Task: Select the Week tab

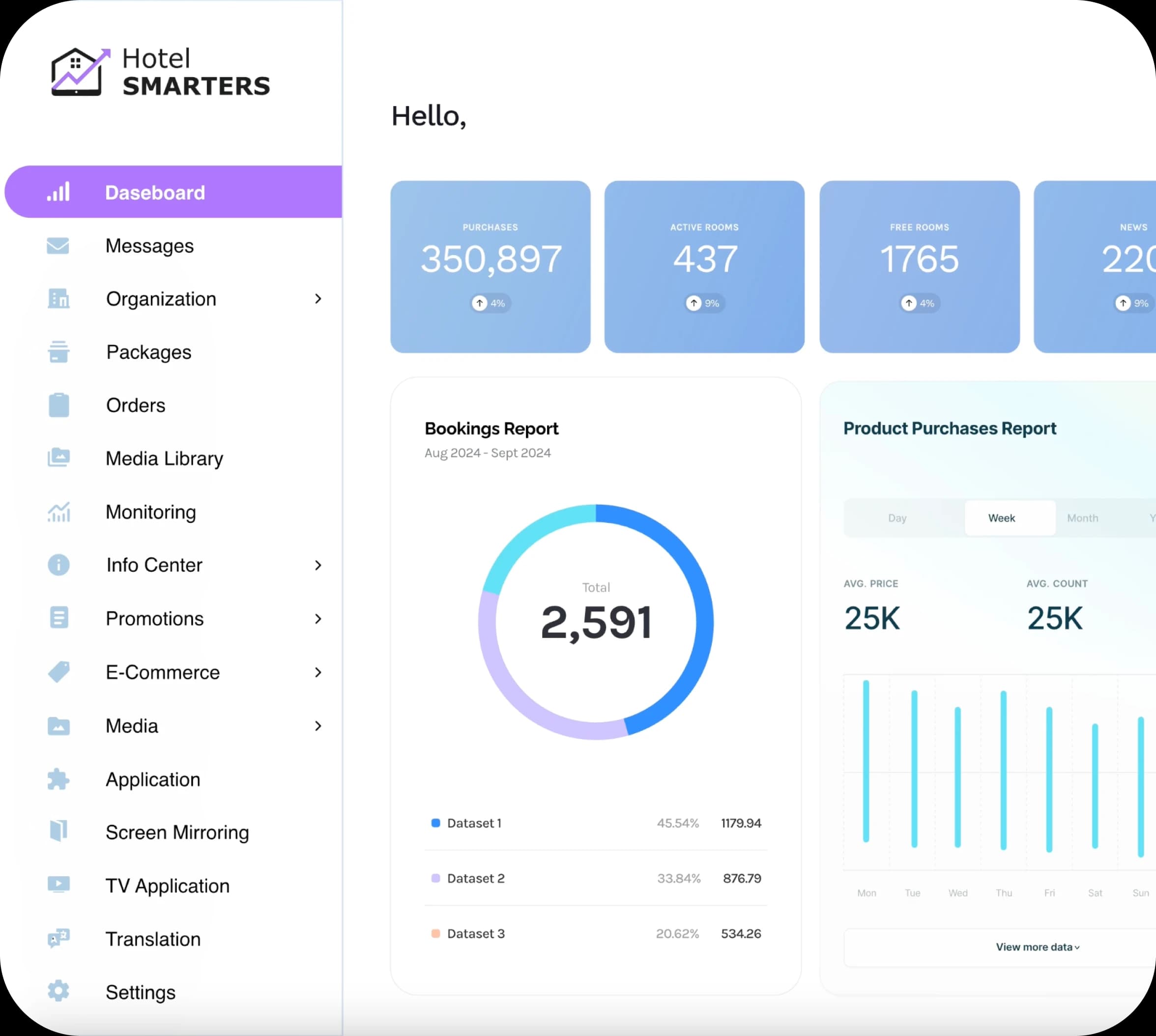Action: tap(1011, 518)
